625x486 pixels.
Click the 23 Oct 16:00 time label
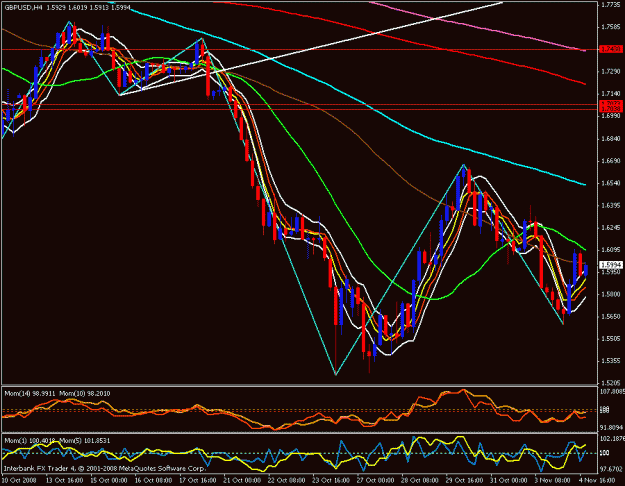point(331,480)
